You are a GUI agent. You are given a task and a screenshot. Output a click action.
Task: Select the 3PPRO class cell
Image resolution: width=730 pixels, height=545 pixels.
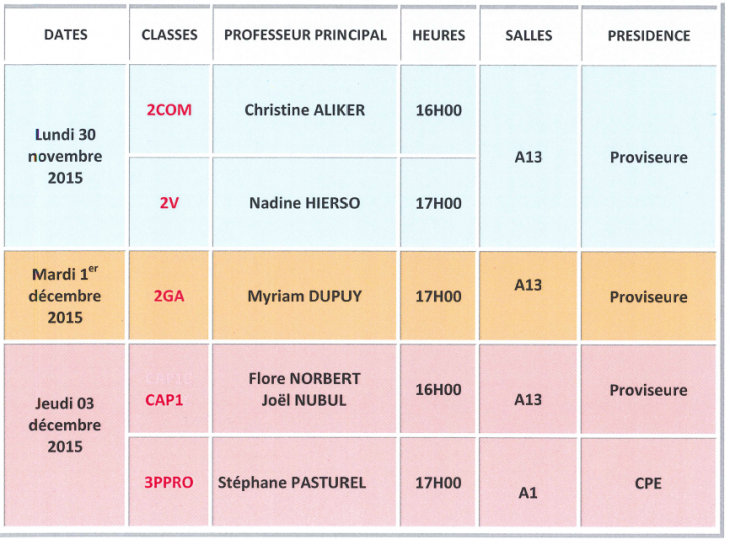(169, 482)
